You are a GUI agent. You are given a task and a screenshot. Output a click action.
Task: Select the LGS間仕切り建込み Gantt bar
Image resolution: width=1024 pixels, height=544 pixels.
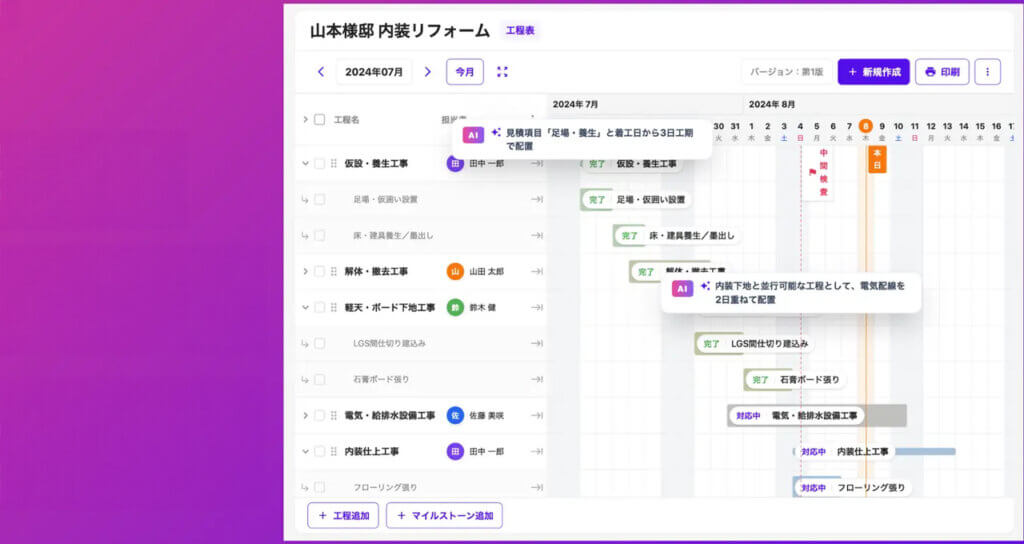(754, 343)
